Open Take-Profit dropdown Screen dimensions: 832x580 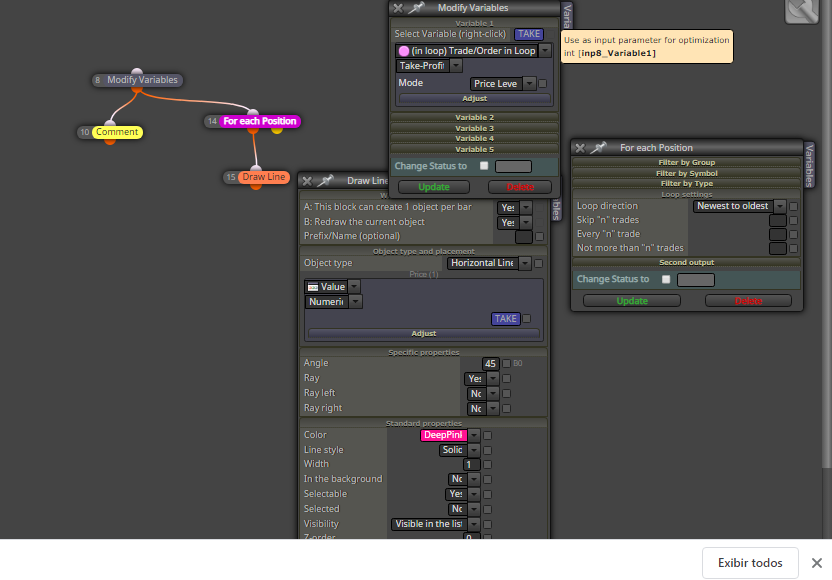[x=456, y=66]
